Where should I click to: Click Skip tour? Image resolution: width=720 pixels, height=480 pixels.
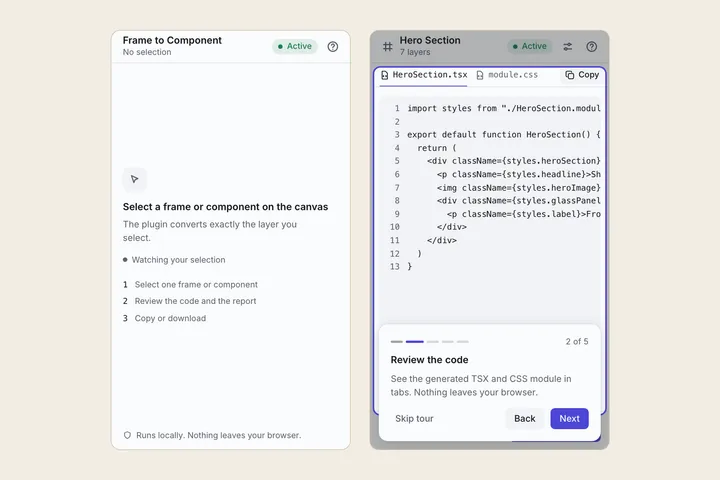tap(414, 418)
